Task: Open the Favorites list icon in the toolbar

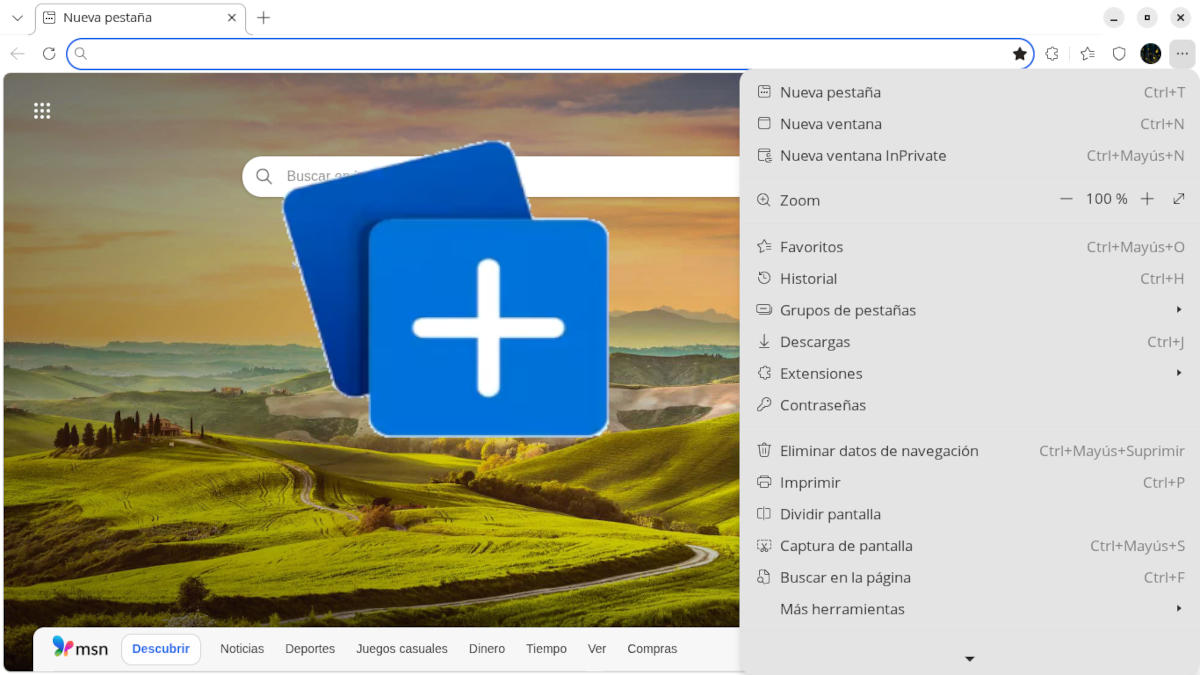Action: [1088, 54]
